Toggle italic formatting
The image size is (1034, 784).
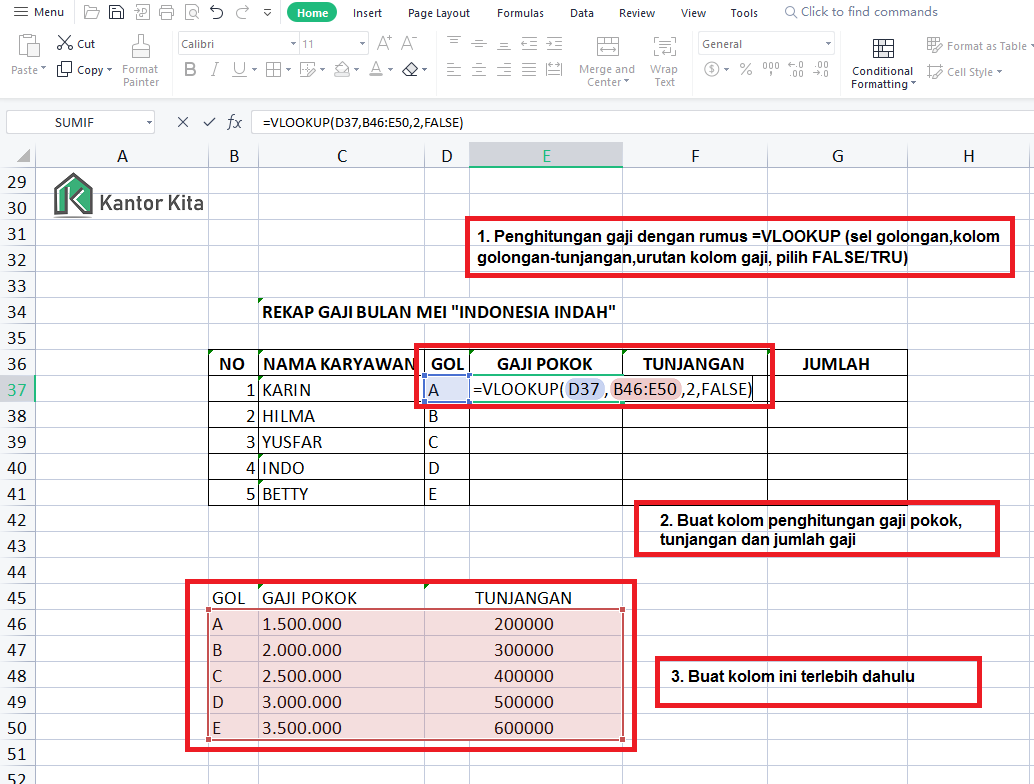click(214, 69)
